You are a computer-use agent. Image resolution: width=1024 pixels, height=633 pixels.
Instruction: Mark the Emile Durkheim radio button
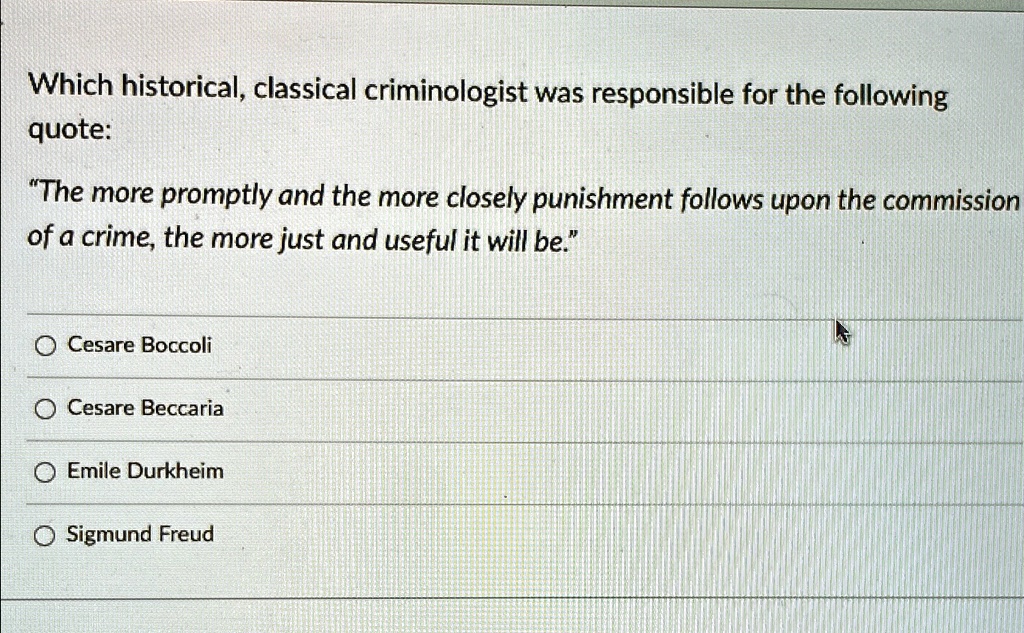pyautogui.click(x=45, y=472)
